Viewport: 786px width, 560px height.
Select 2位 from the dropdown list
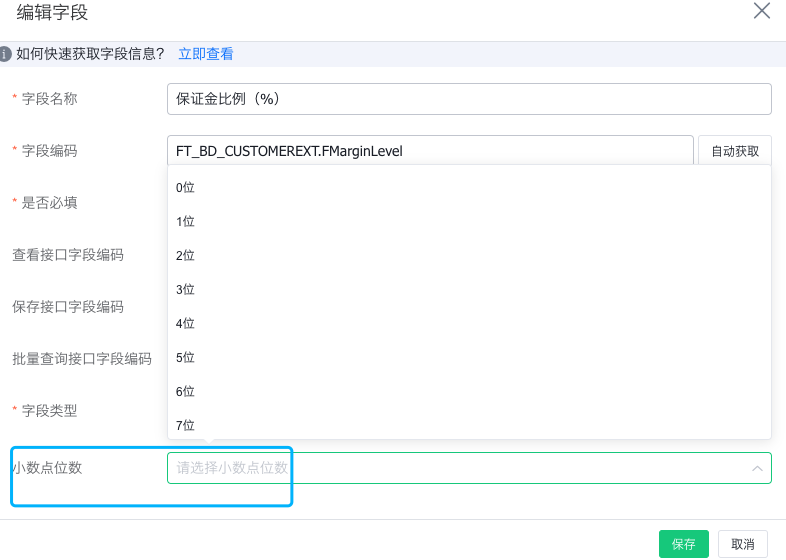point(469,256)
